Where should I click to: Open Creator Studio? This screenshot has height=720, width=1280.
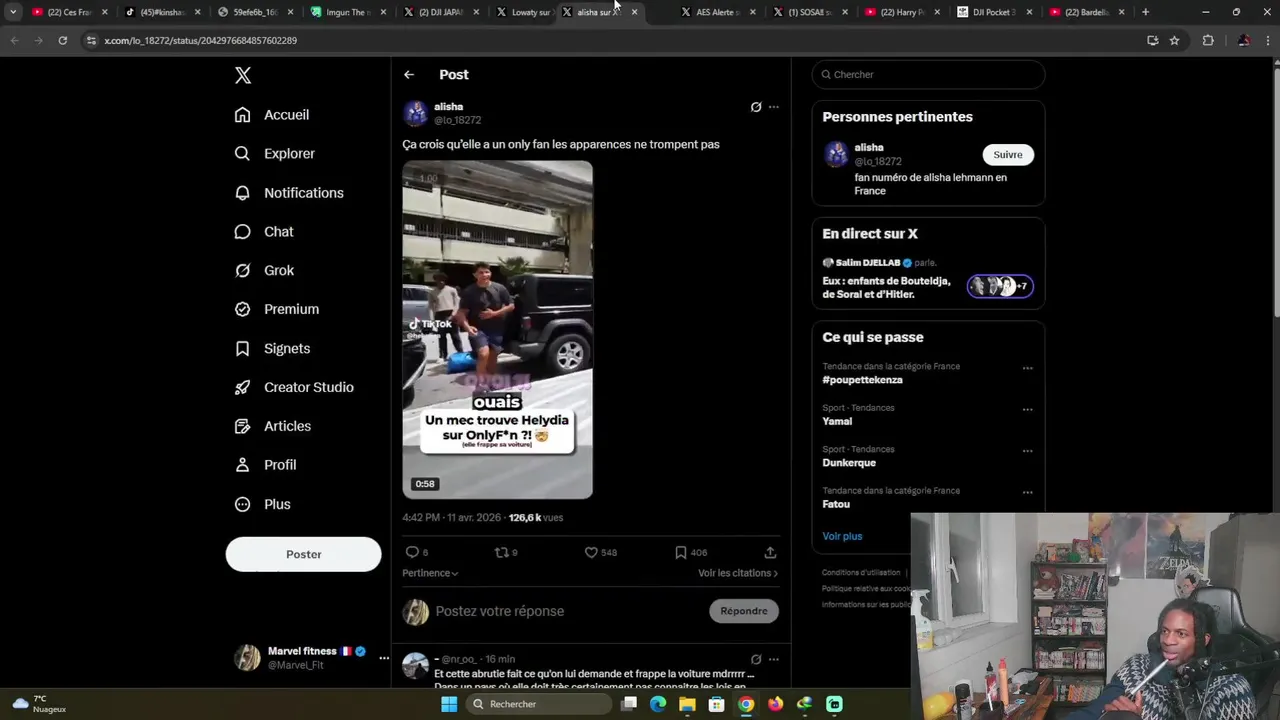[294, 387]
